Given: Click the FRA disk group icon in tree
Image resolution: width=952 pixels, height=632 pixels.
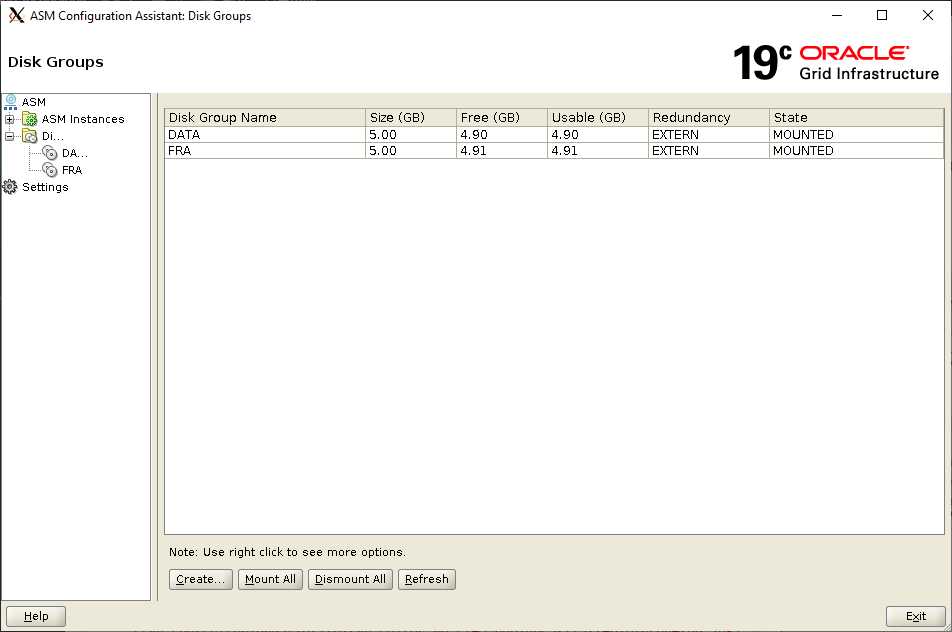Looking at the screenshot, I should pos(50,170).
